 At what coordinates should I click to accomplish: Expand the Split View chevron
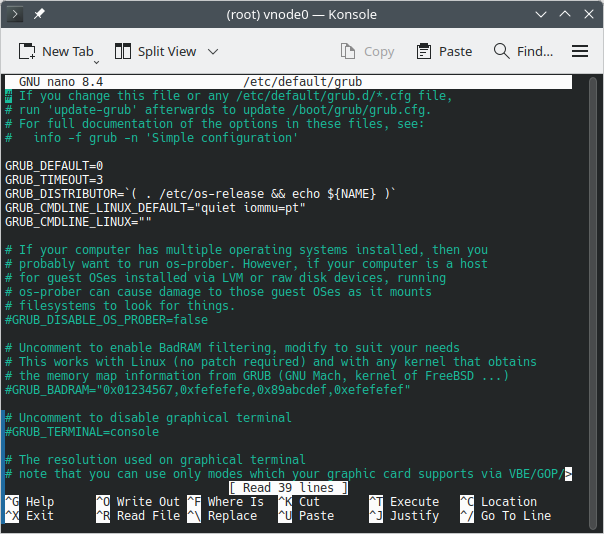tap(213, 52)
